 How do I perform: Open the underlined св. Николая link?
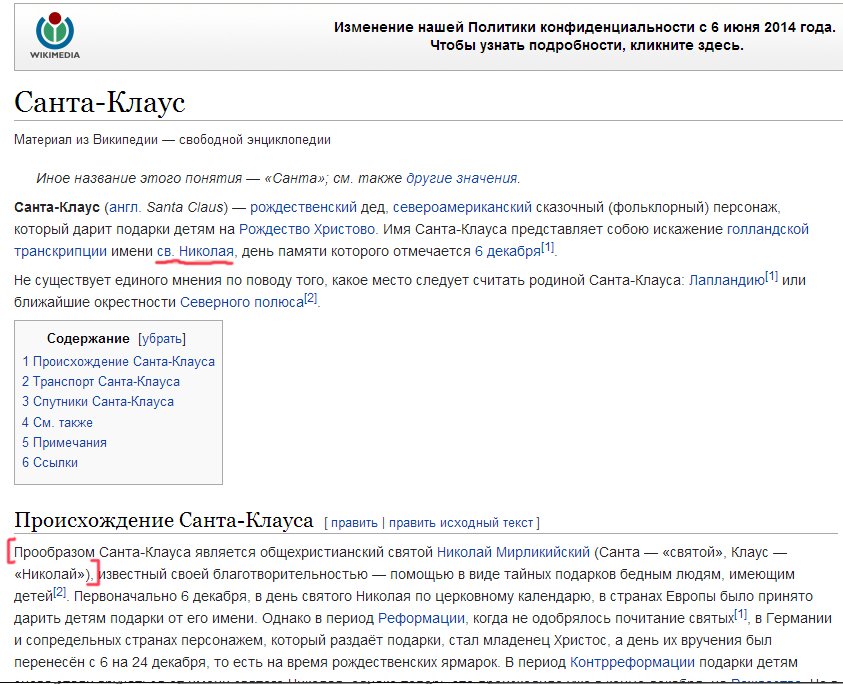(x=195, y=250)
